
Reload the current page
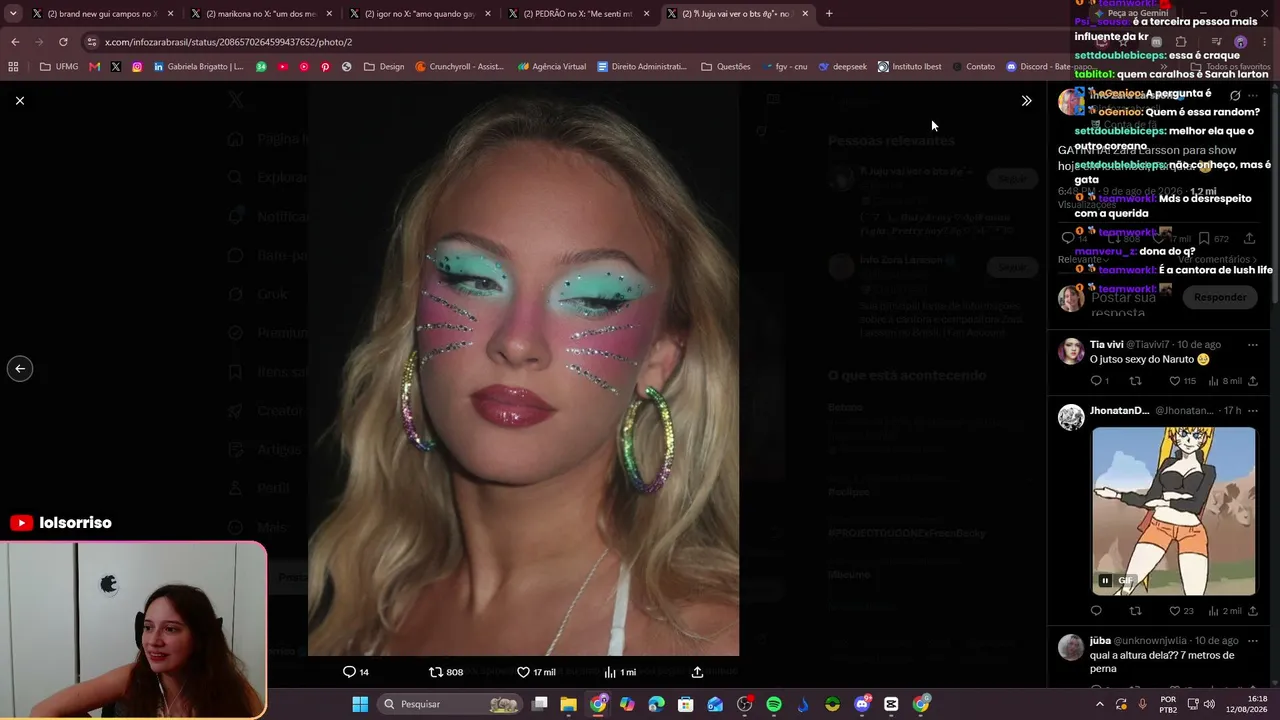63,42
